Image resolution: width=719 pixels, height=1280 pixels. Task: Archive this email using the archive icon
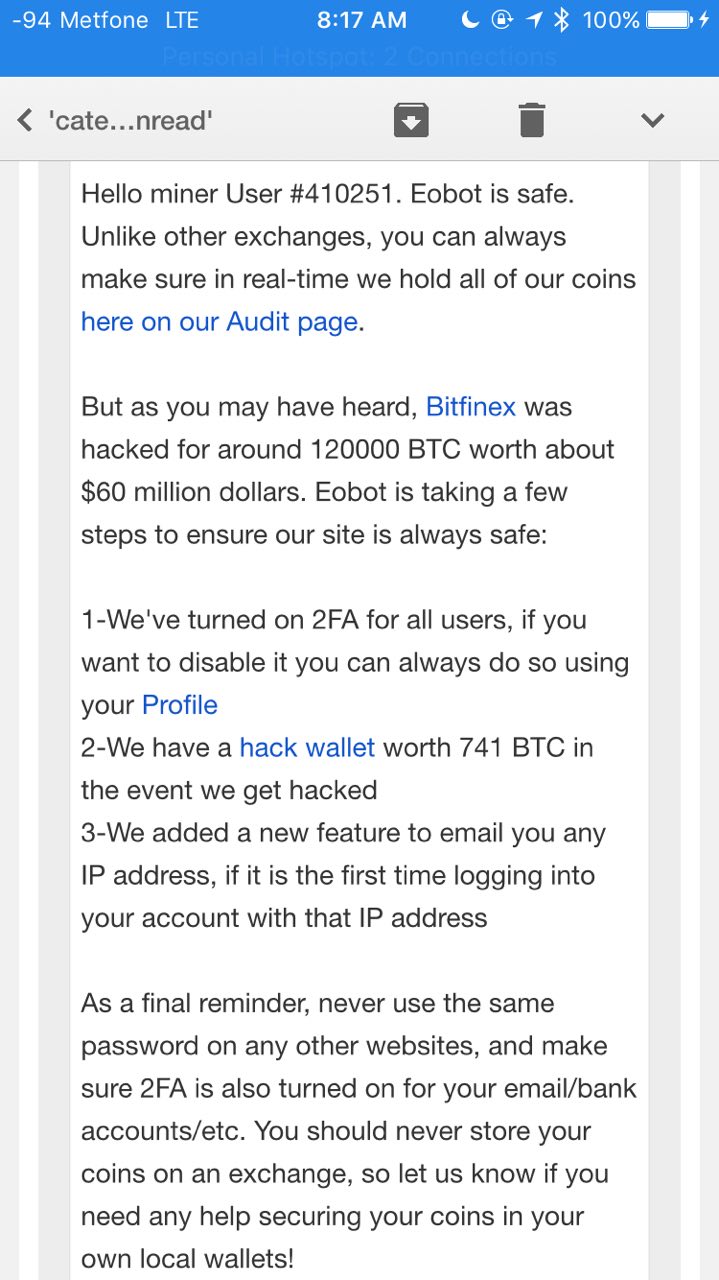pos(411,120)
